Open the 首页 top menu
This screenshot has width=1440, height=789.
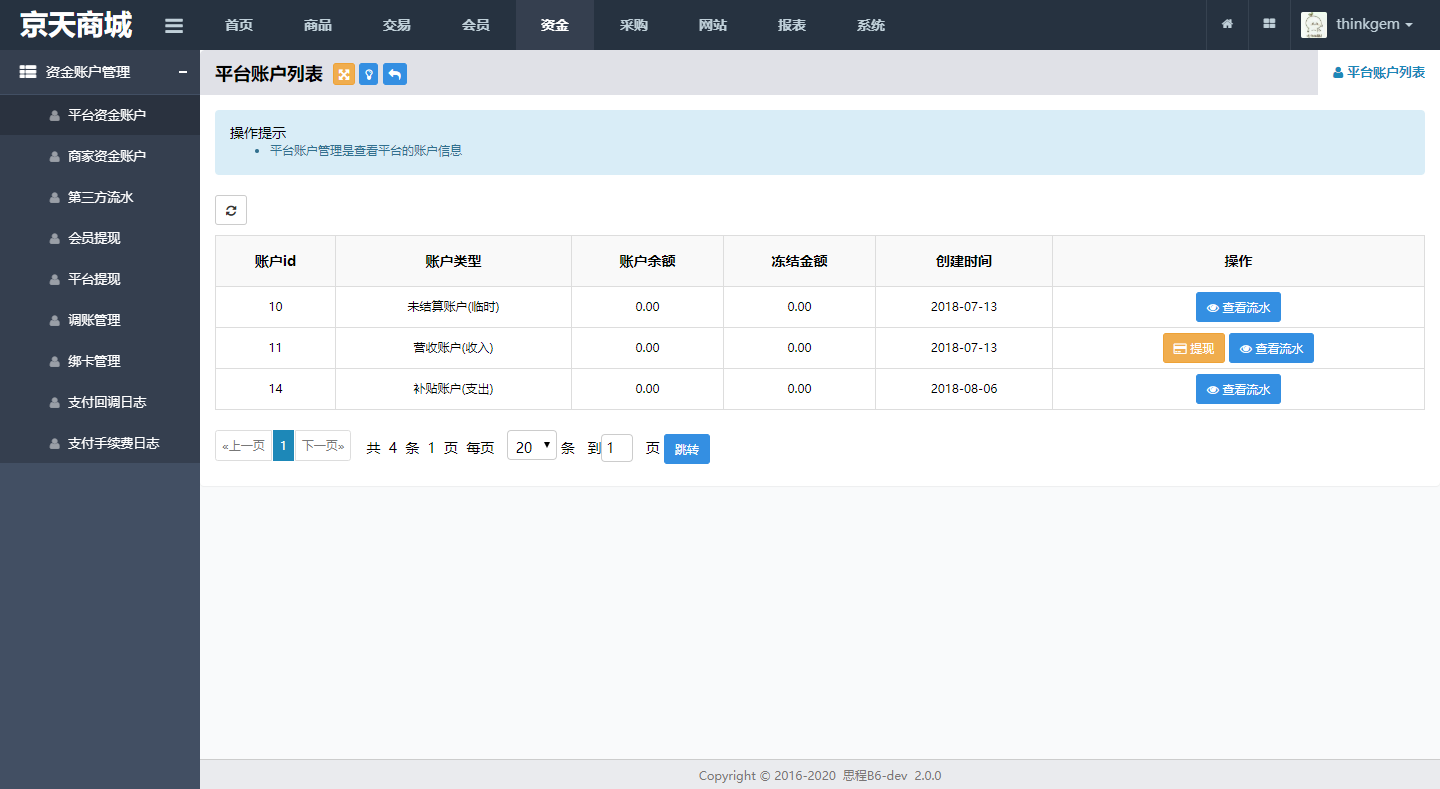tap(239, 25)
